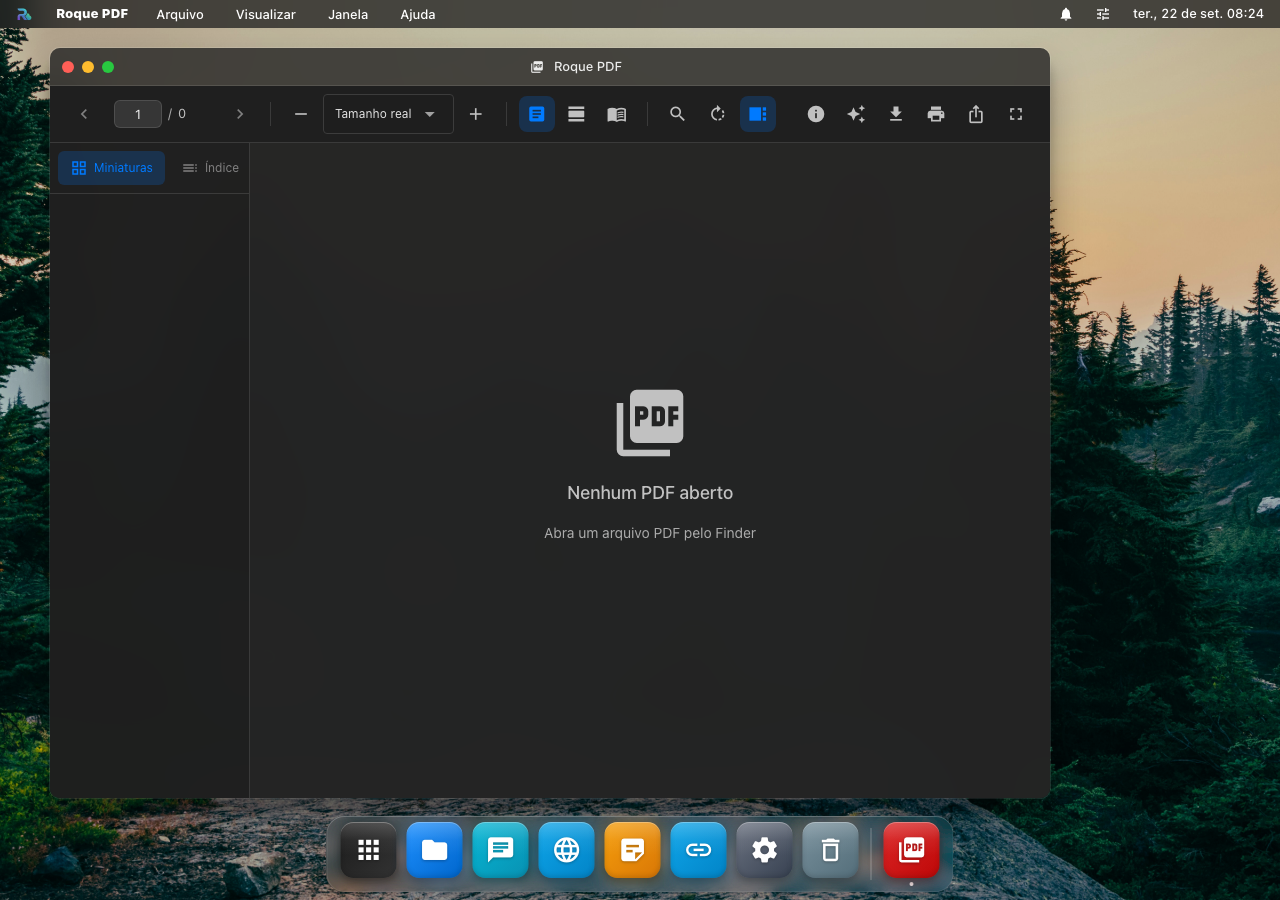The image size is (1280, 900).
Task: Show document info
Action: click(816, 114)
